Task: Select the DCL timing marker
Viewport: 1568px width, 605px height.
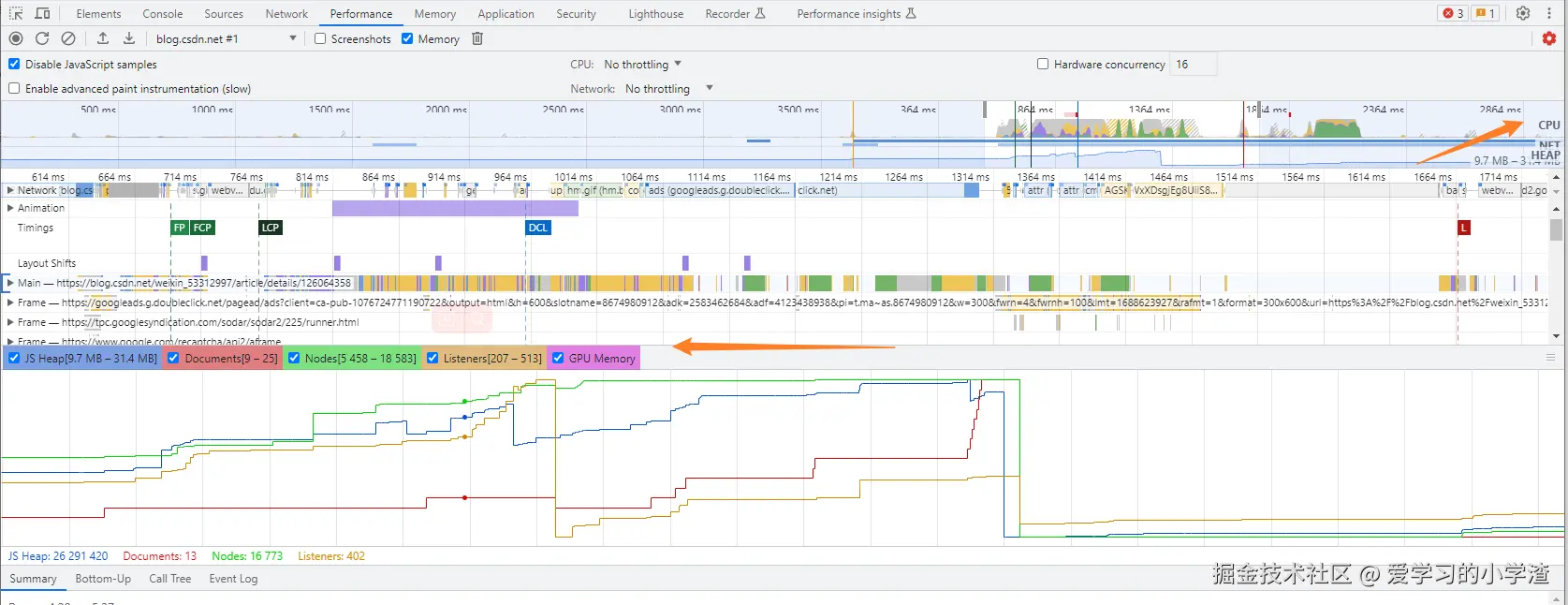Action: click(x=538, y=228)
